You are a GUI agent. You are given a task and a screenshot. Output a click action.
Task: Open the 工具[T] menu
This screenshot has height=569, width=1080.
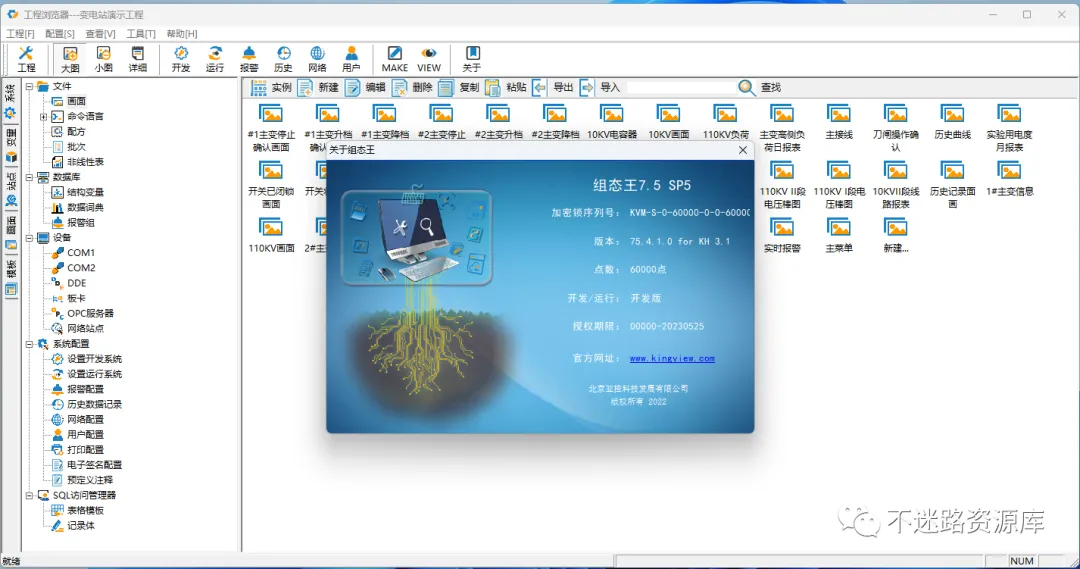141,33
